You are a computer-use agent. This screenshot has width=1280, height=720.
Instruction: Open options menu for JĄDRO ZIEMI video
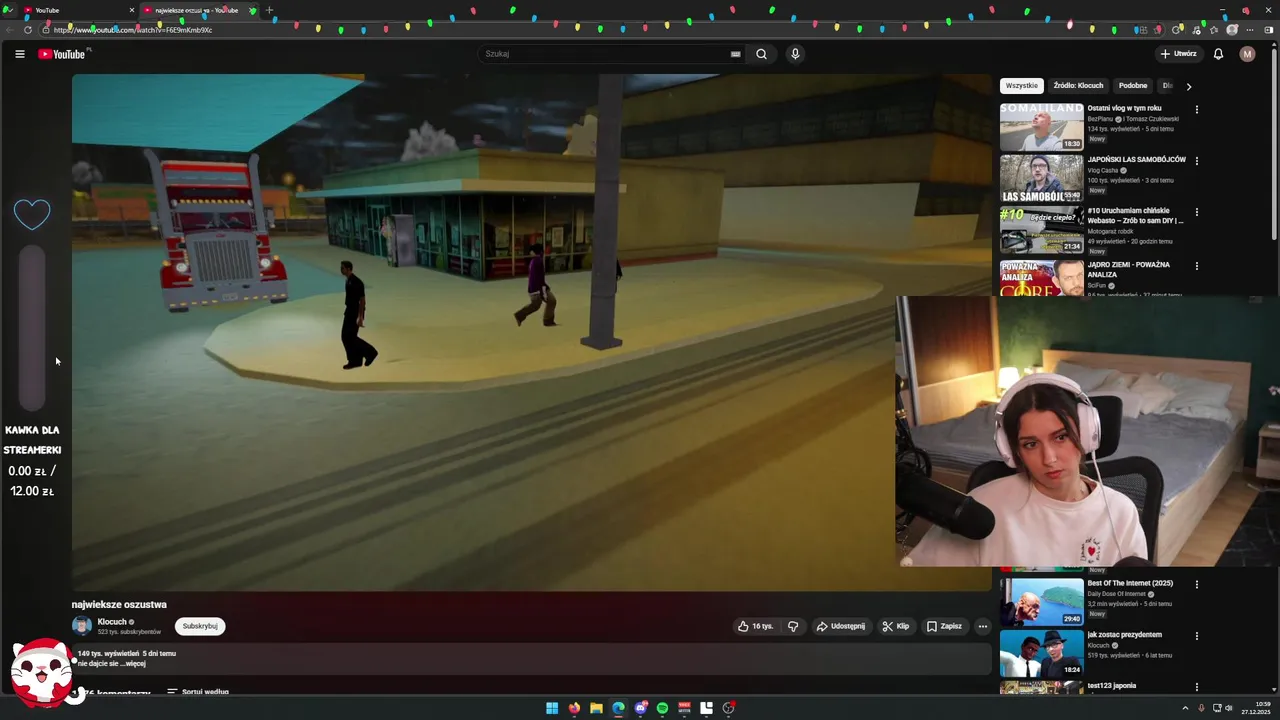(x=1196, y=265)
